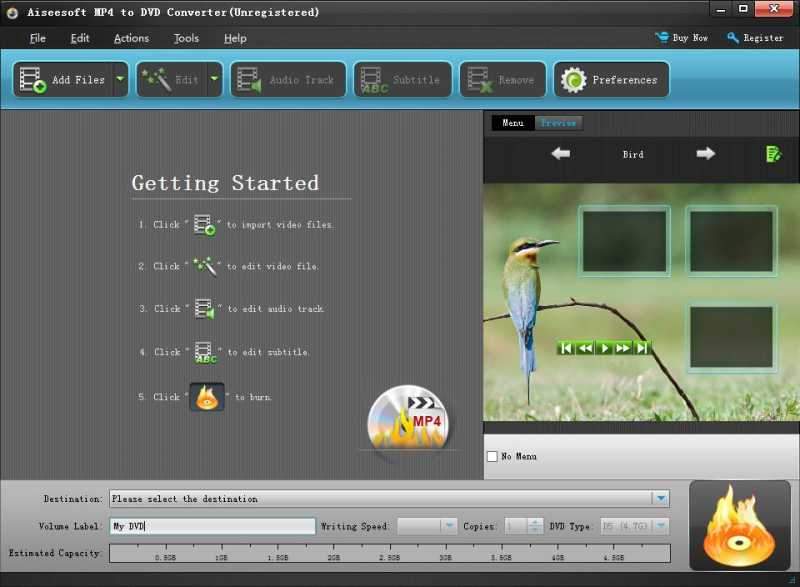Open the Tools menu
The height and width of the screenshot is (587, 800).
(x=185, y=38)
